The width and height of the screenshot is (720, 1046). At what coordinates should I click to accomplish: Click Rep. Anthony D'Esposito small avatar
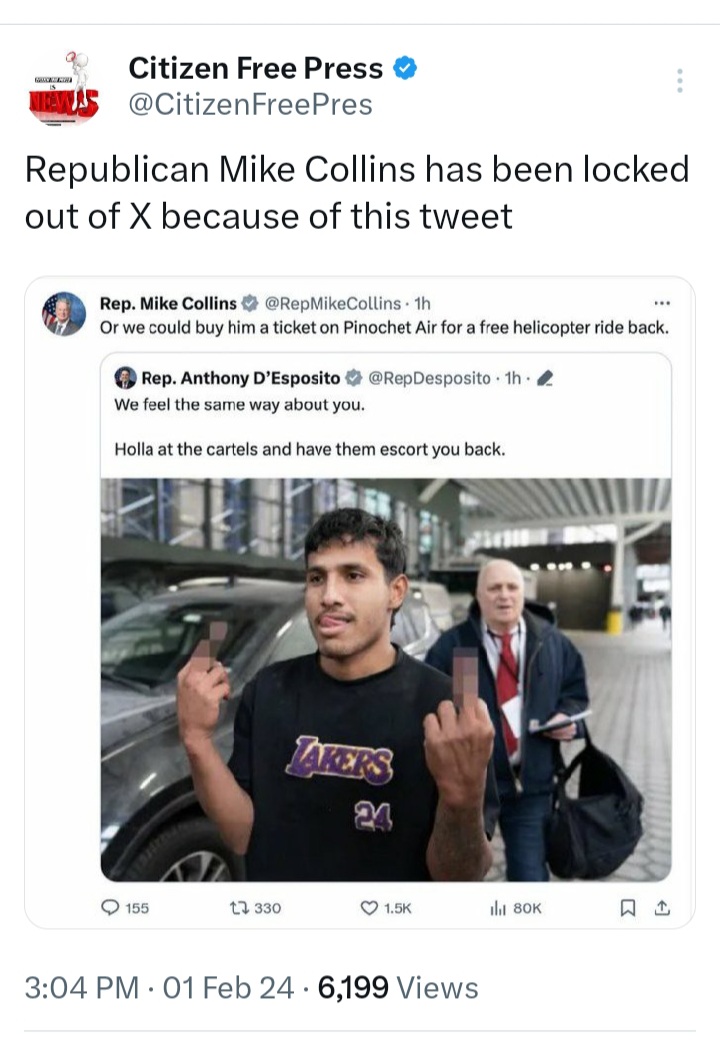(x=125, y=378)
